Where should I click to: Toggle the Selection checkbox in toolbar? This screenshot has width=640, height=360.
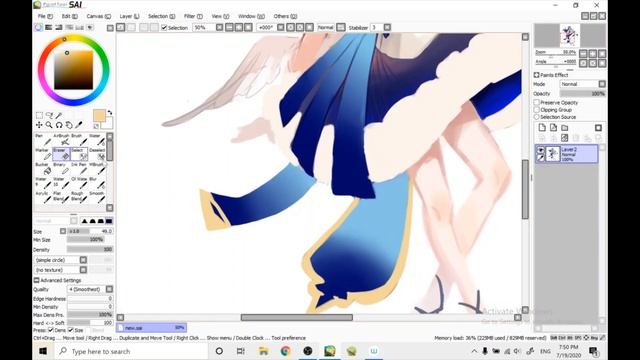point(164,28)
